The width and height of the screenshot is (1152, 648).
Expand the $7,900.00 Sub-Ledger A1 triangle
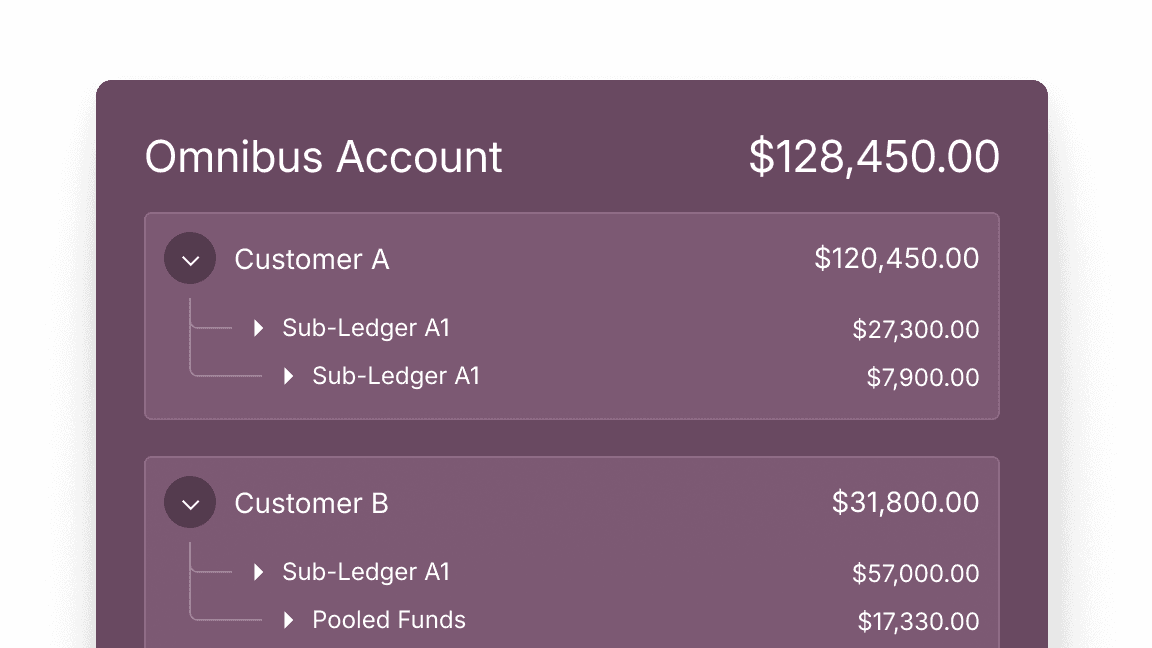288,376
